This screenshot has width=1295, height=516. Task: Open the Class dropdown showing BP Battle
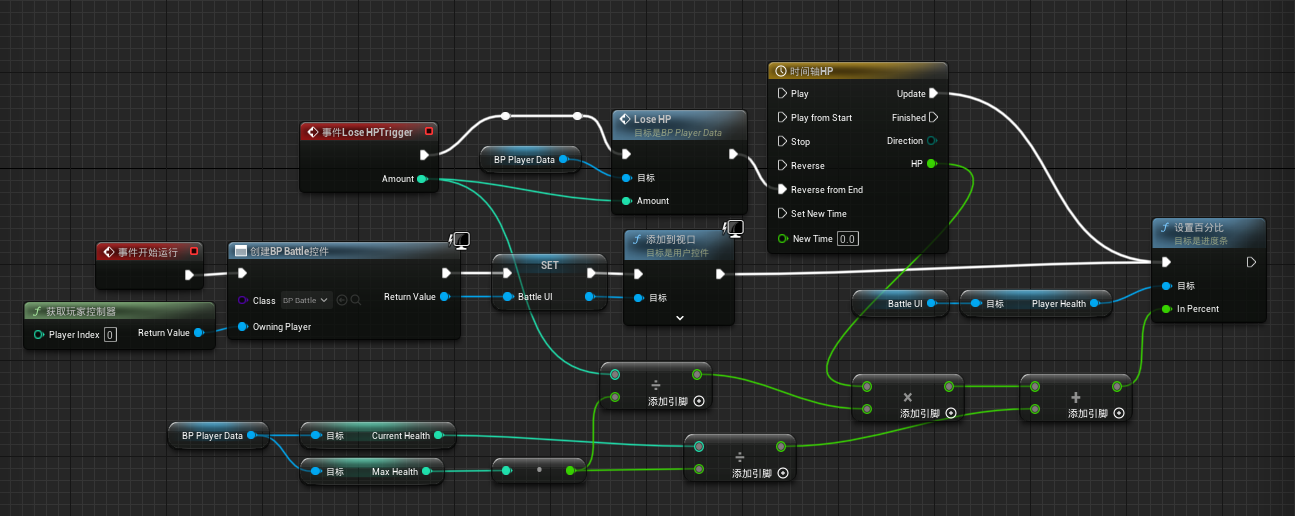(305, 300)
